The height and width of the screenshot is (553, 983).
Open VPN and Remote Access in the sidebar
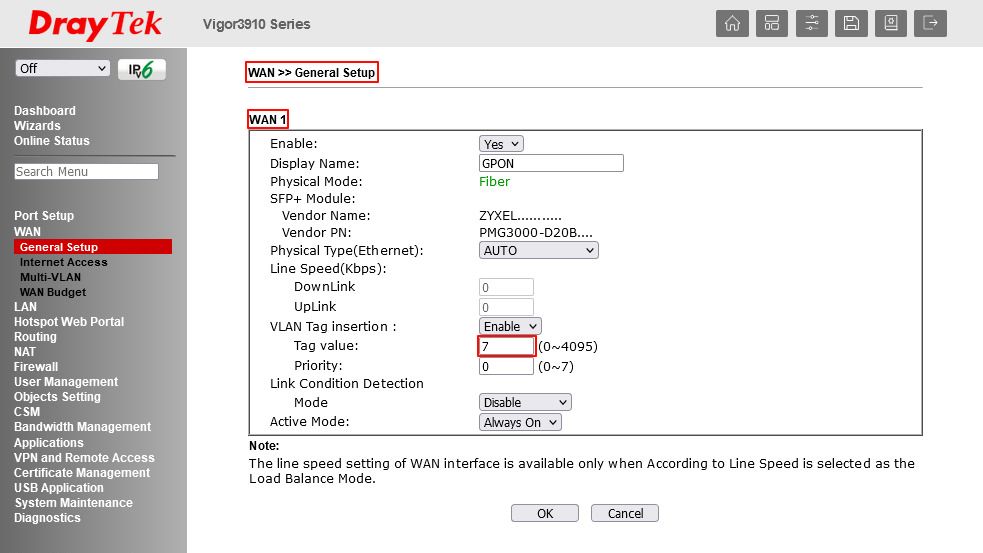click(x=84, y=458)
